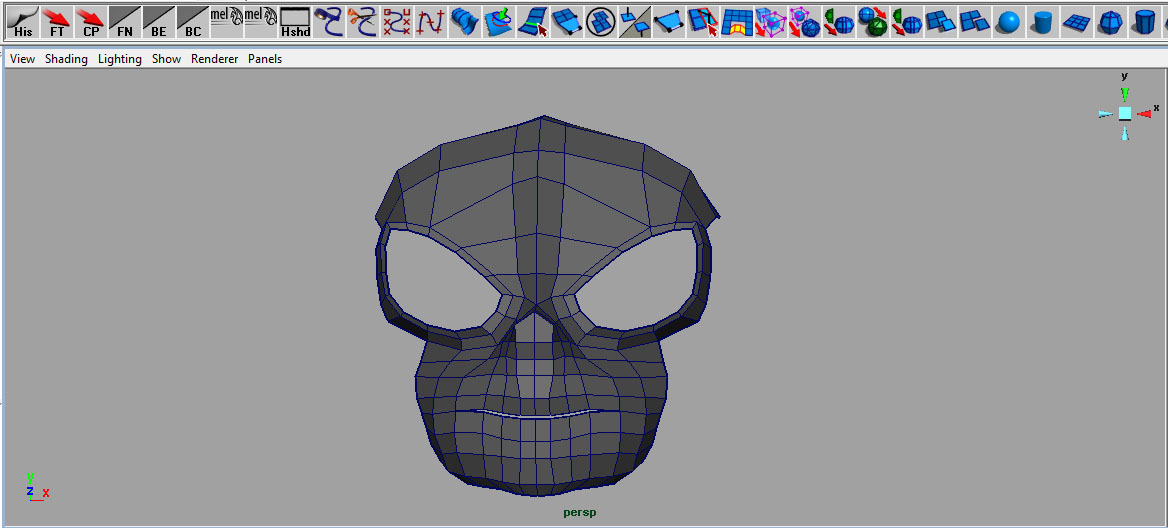Click the first green half-sphere mirror icon
The width and height of the screenshot is (1168, 528).
click(839, 22)
